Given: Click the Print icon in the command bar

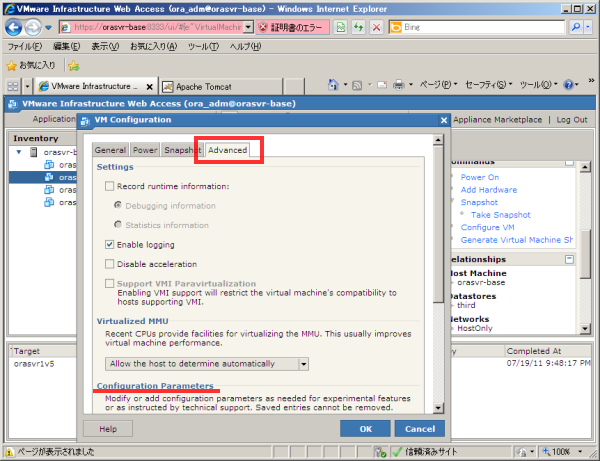Looking at the screenshot, I should click(x=397, y=86).
